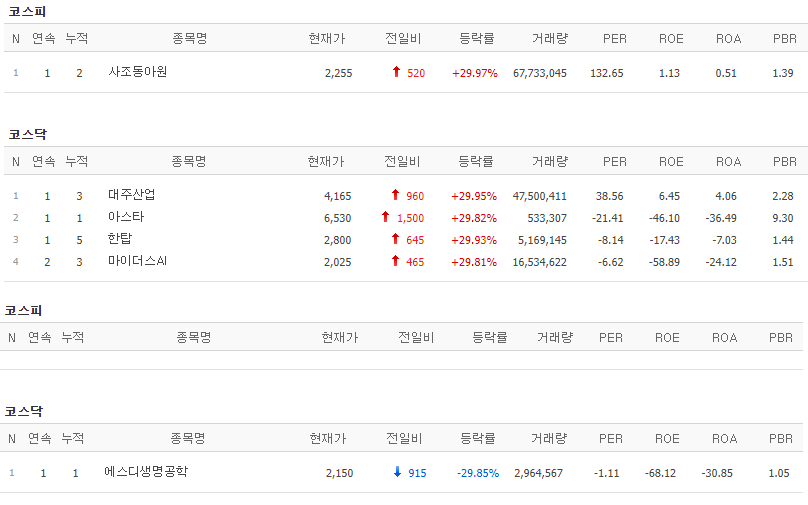Viewport: 808px width, 505px height.
Task: Click 종목명 header in top 코스피 table
Action: click(x=190, y=38)
